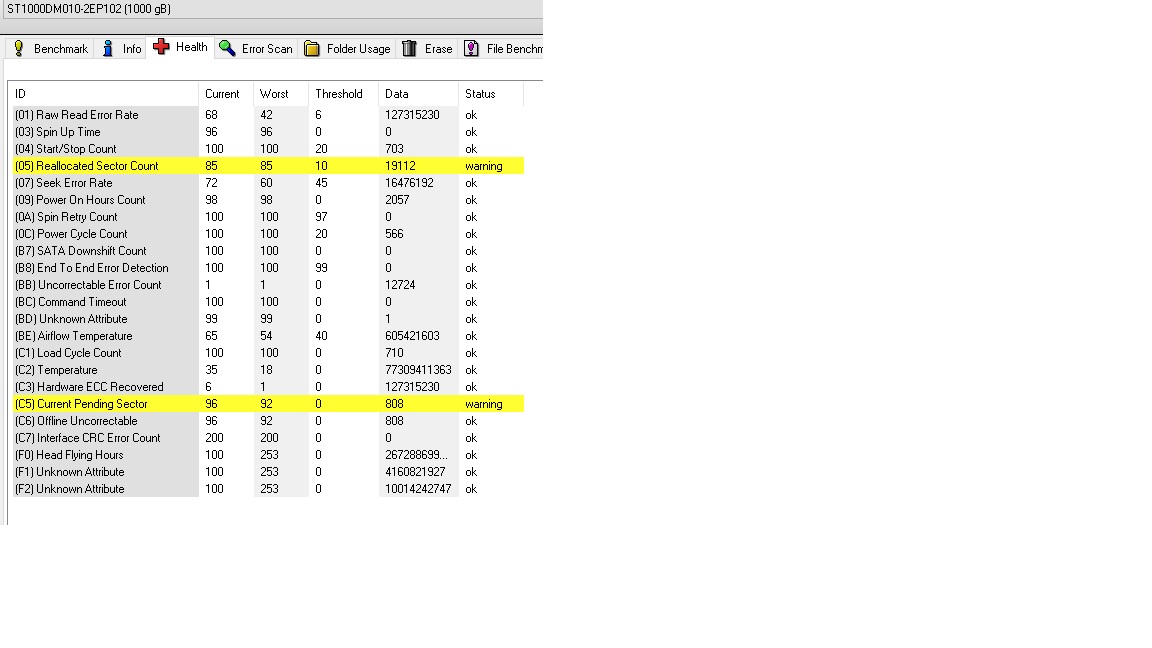Select the (C2) Temperature row

click(268, 370)
